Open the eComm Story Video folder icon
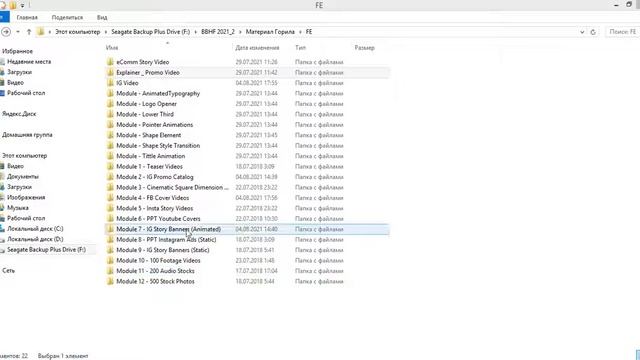640x360 pixels. click(110, 62)
